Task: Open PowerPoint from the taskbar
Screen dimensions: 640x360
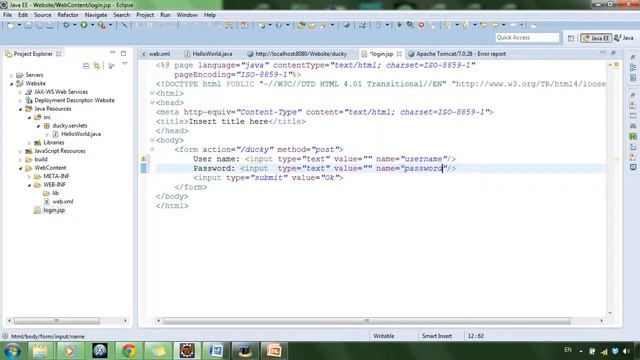Action: click(273, 351)
